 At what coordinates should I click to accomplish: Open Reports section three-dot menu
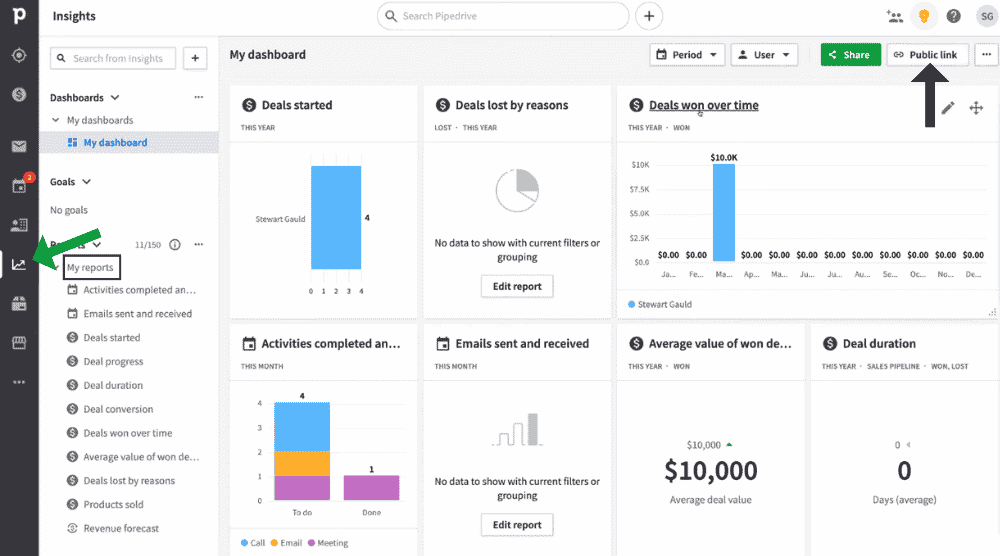199,244
